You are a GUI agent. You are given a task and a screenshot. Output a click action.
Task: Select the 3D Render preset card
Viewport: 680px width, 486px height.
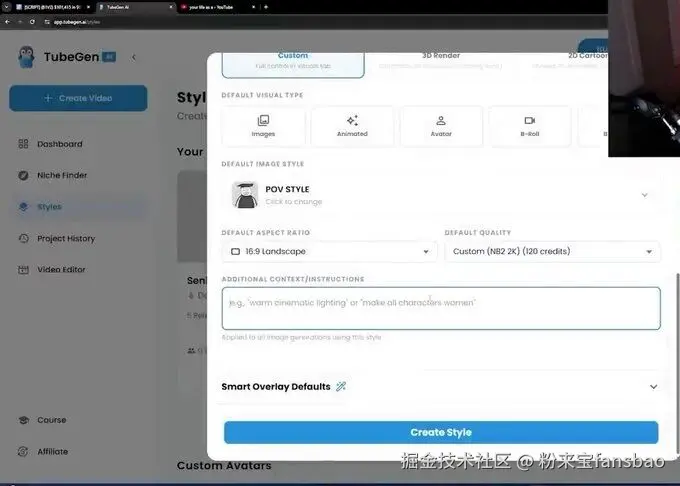441,65
